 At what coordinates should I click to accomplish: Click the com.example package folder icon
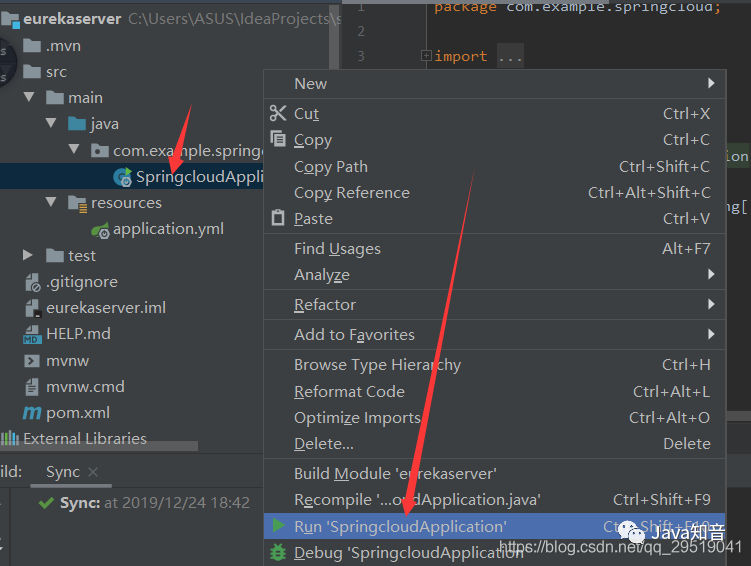coord(100,150)
